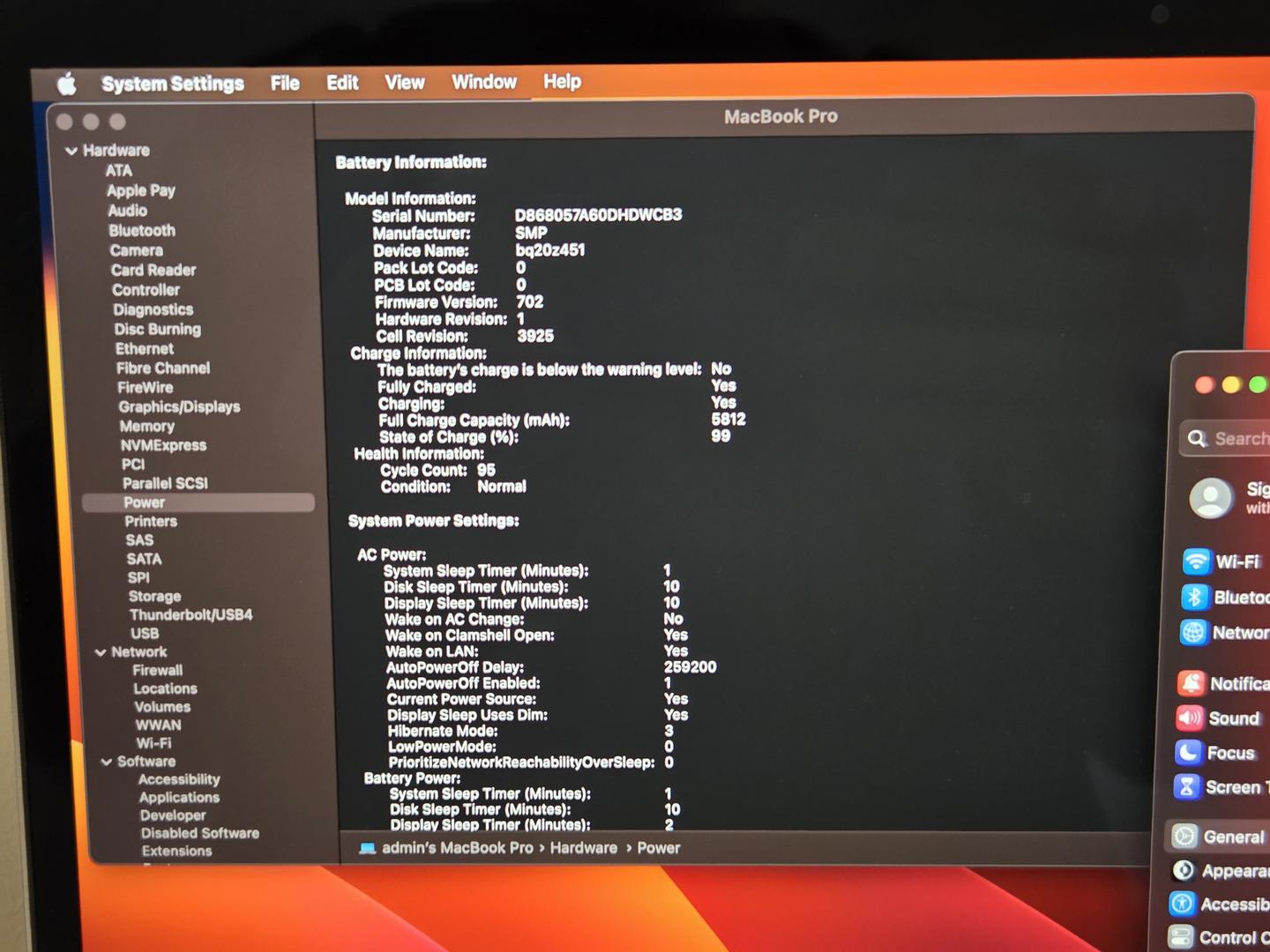Open the File menu

pyautogui.click(x=285, y=83)
